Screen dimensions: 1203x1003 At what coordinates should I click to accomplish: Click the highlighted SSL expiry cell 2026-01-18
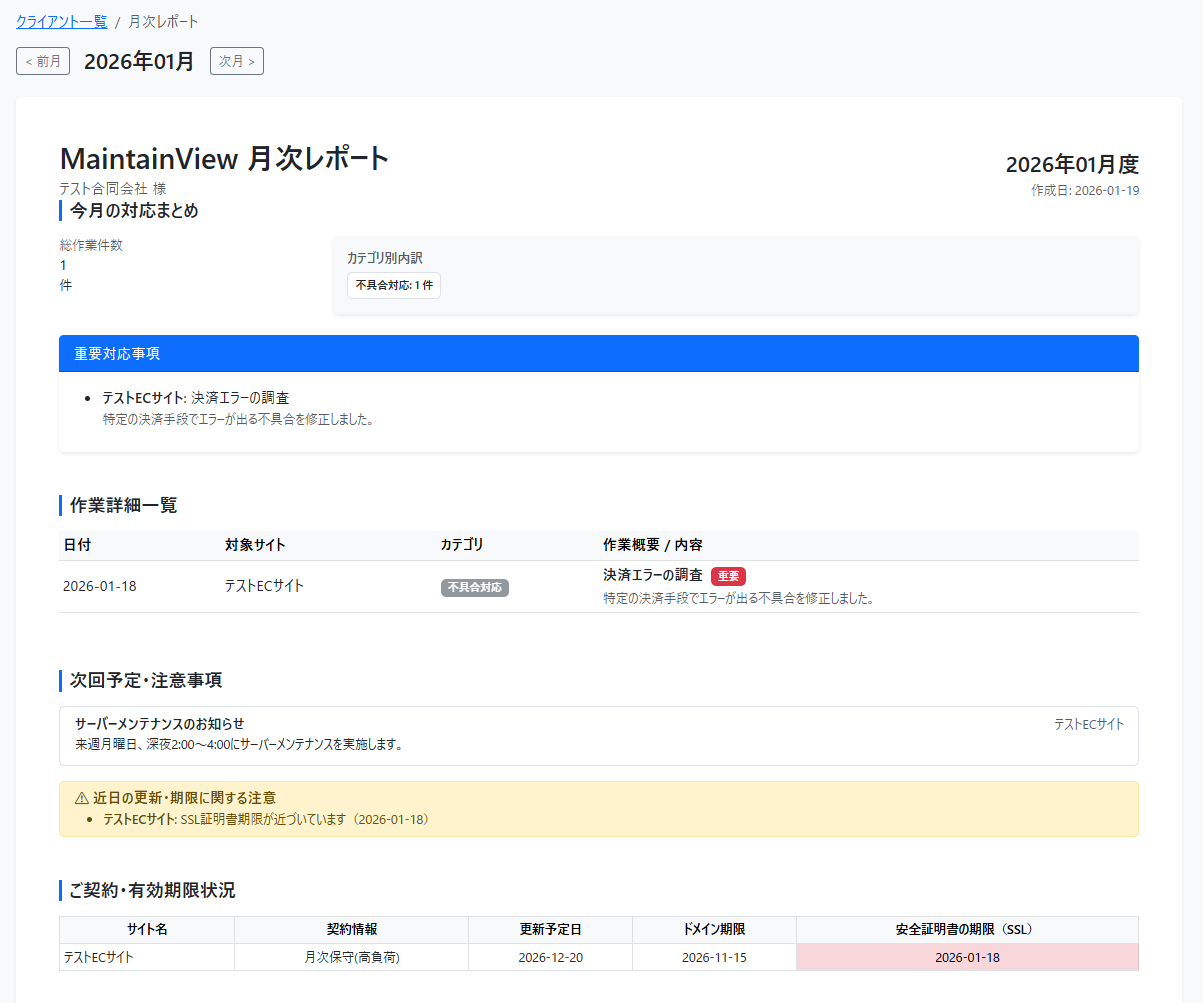pyautogui.click(x=966, y=957)
